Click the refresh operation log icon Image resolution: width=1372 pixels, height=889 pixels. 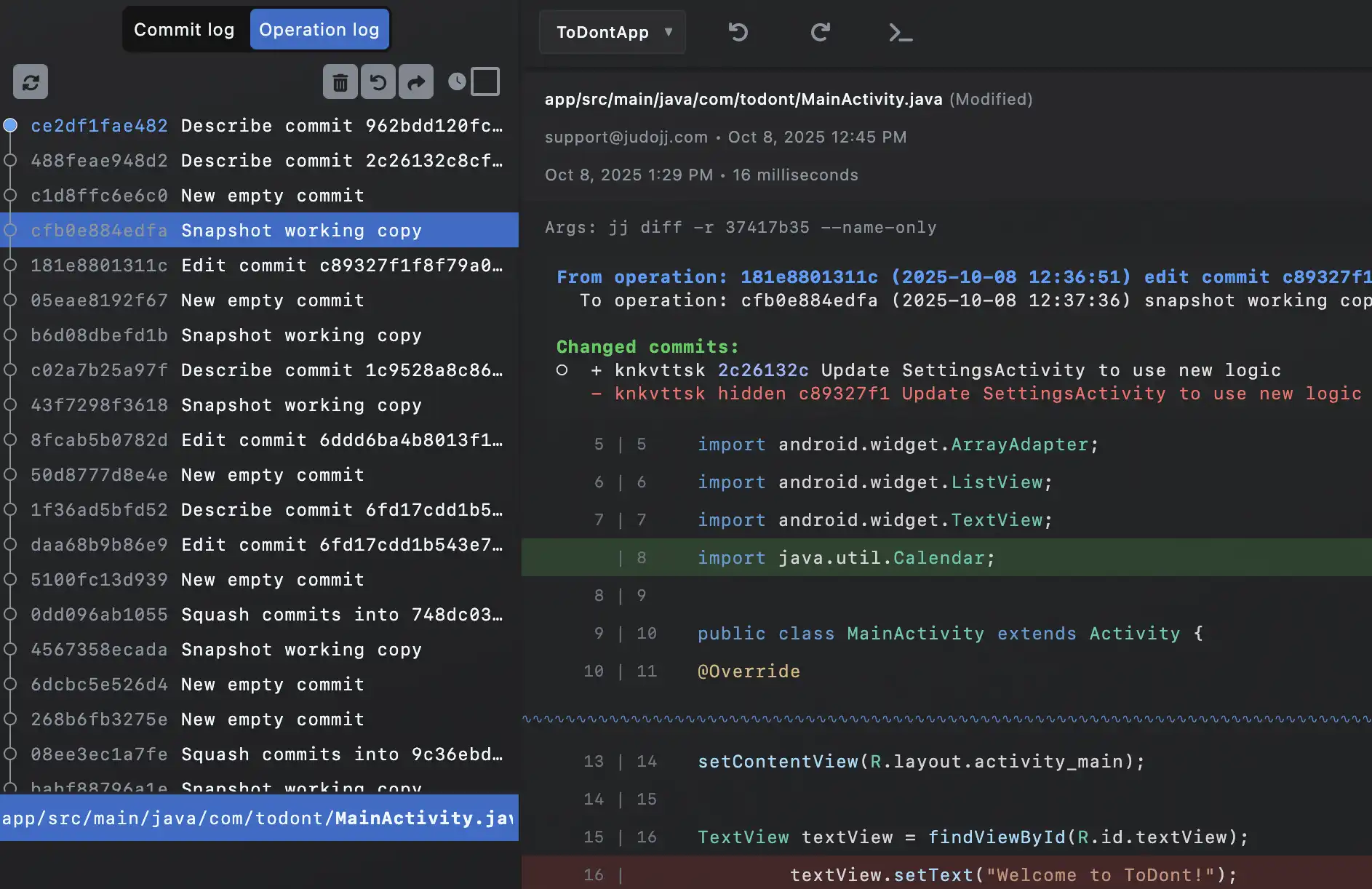click(31, 81)
